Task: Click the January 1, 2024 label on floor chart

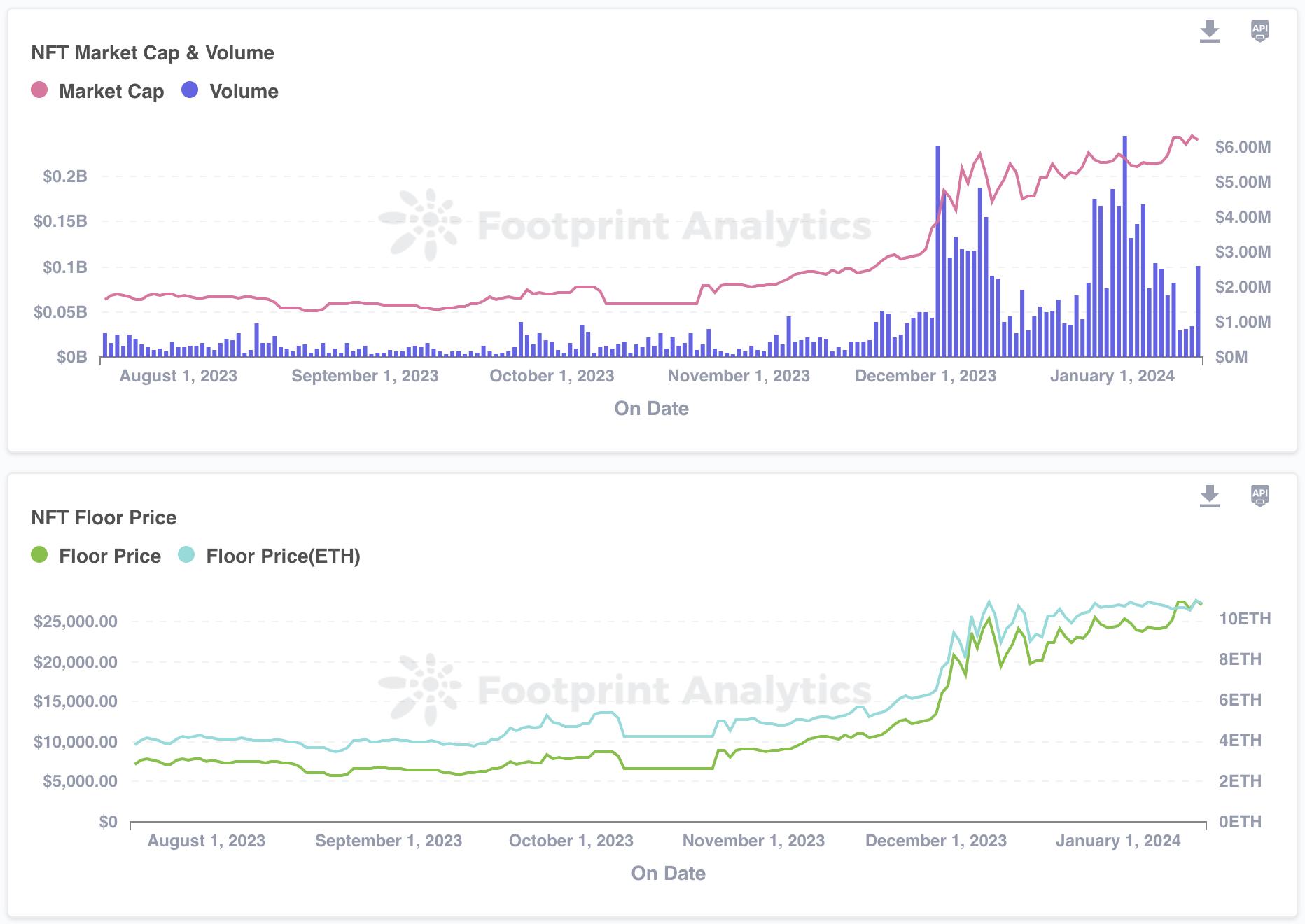Action: pyautogui.click(x=1117, y=841)
